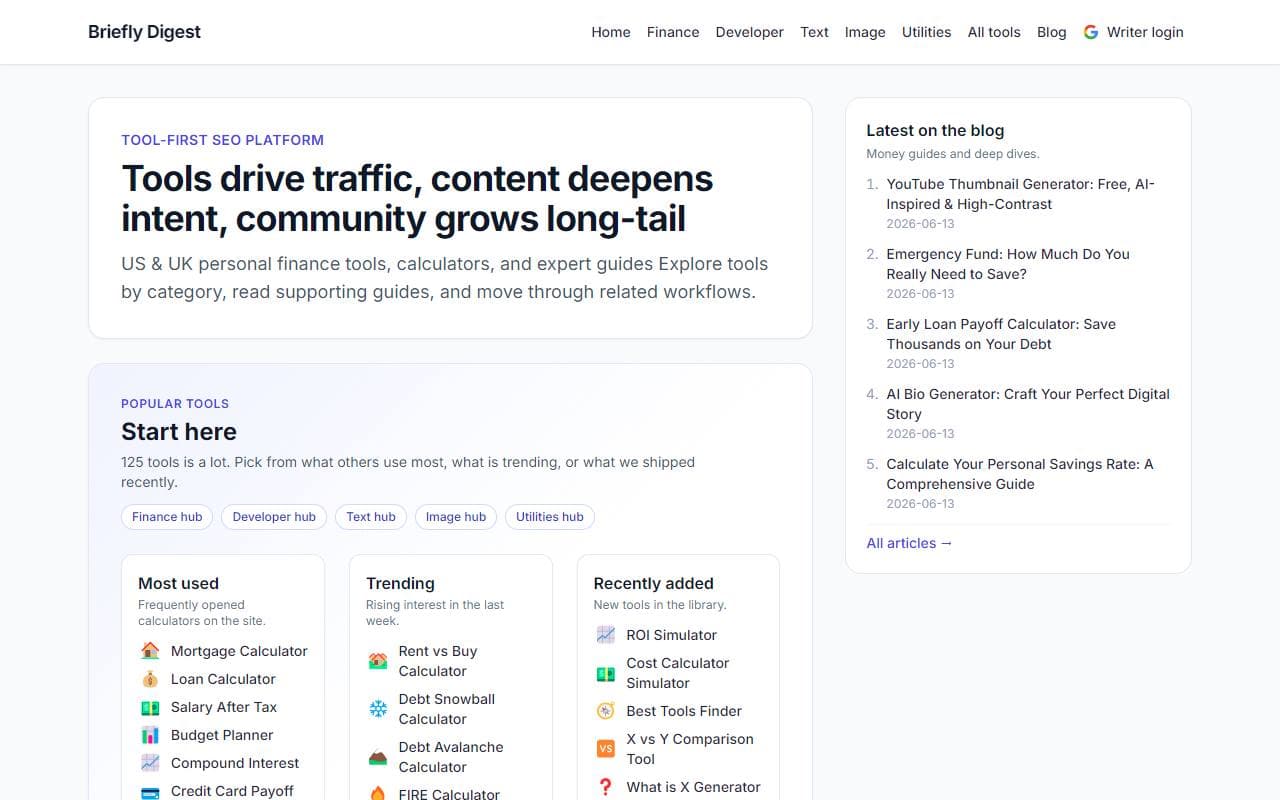Open the Debt Avalanche Calculator link
Screen dimensions: 1280x800
coord(451,757)
